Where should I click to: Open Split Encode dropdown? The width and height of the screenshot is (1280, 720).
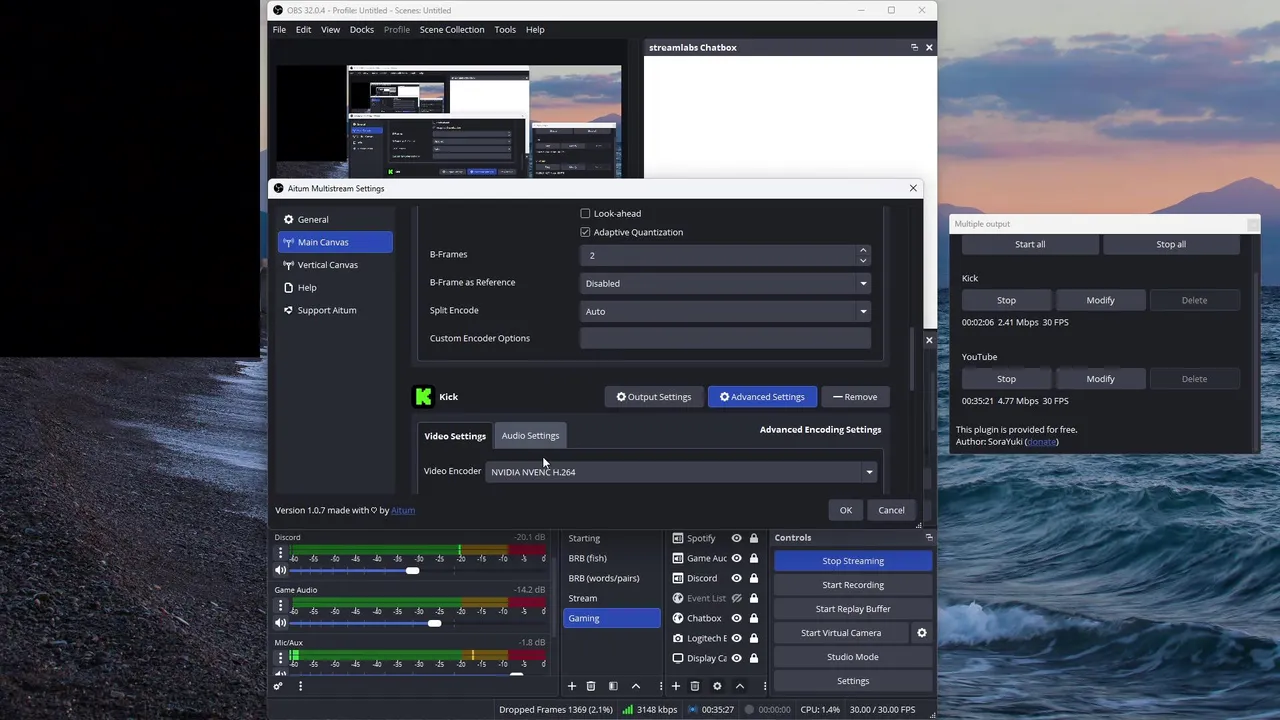pos(725,311)
